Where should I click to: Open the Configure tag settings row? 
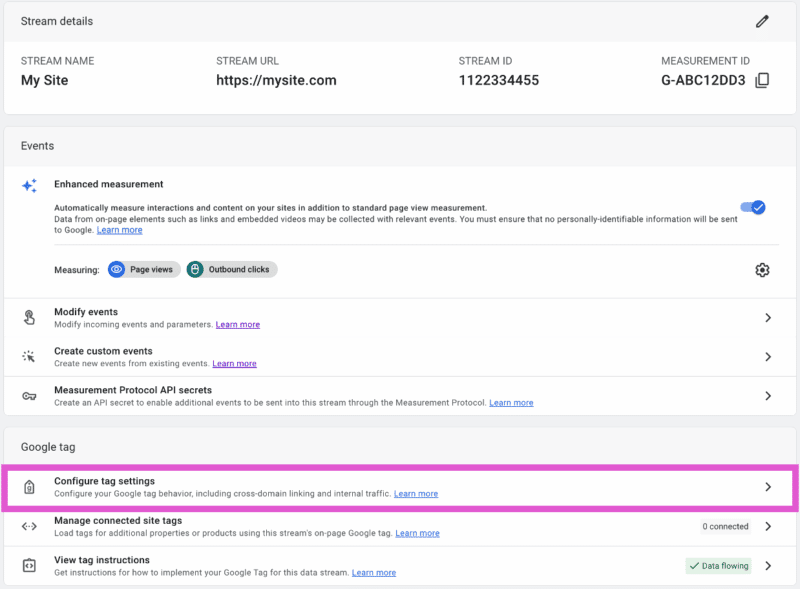(x=400, y=487)
